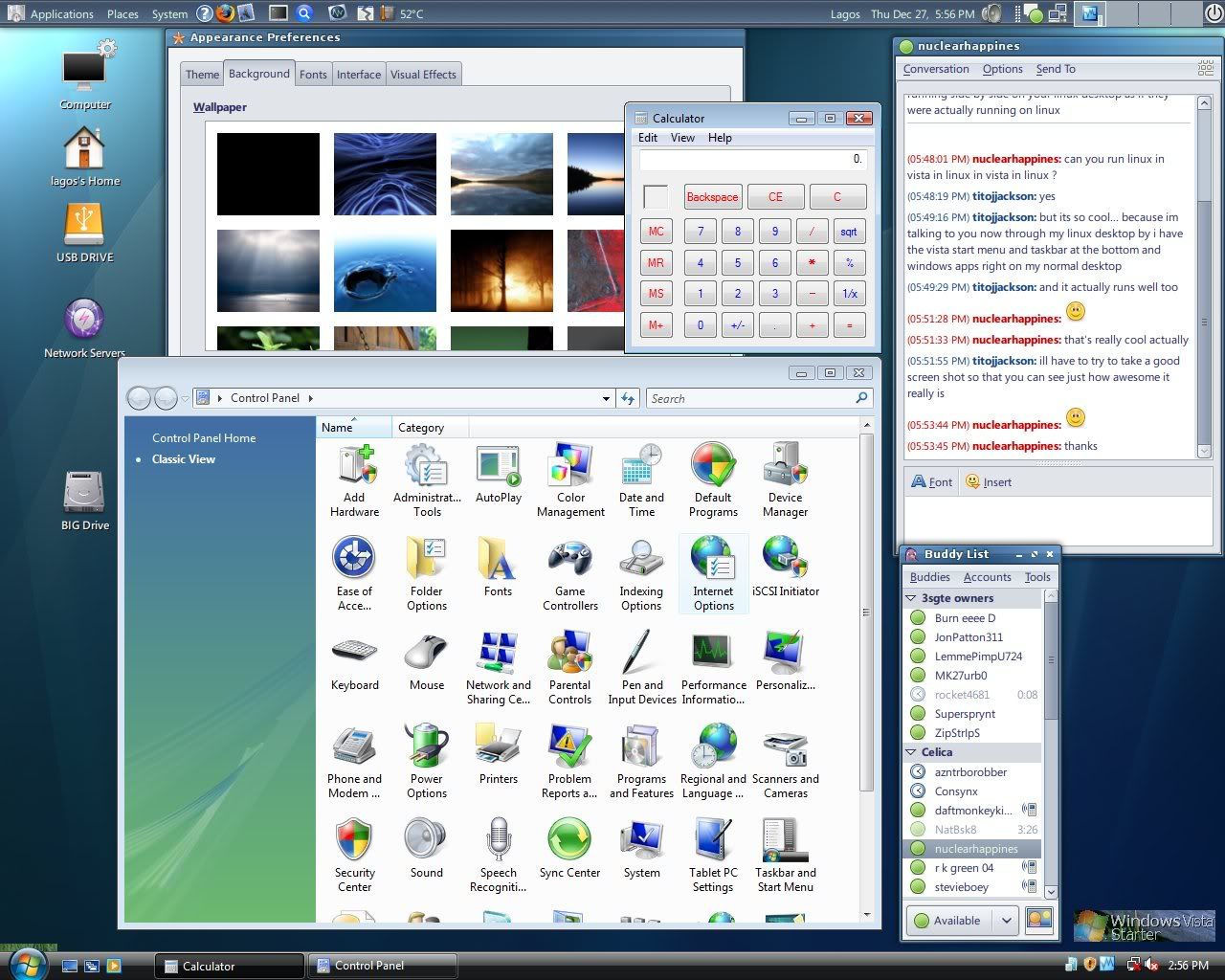1225x980 pixels.
Task: Collapse the Celica buddy group
Action: click(911, 752)
